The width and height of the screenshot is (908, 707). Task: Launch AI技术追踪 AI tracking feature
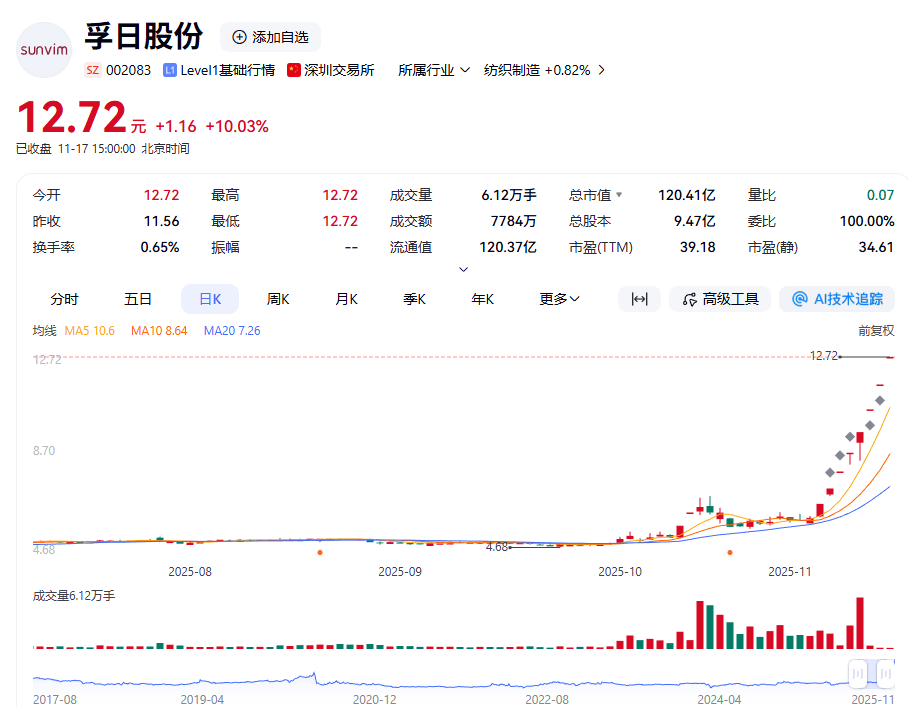[837, 299]
